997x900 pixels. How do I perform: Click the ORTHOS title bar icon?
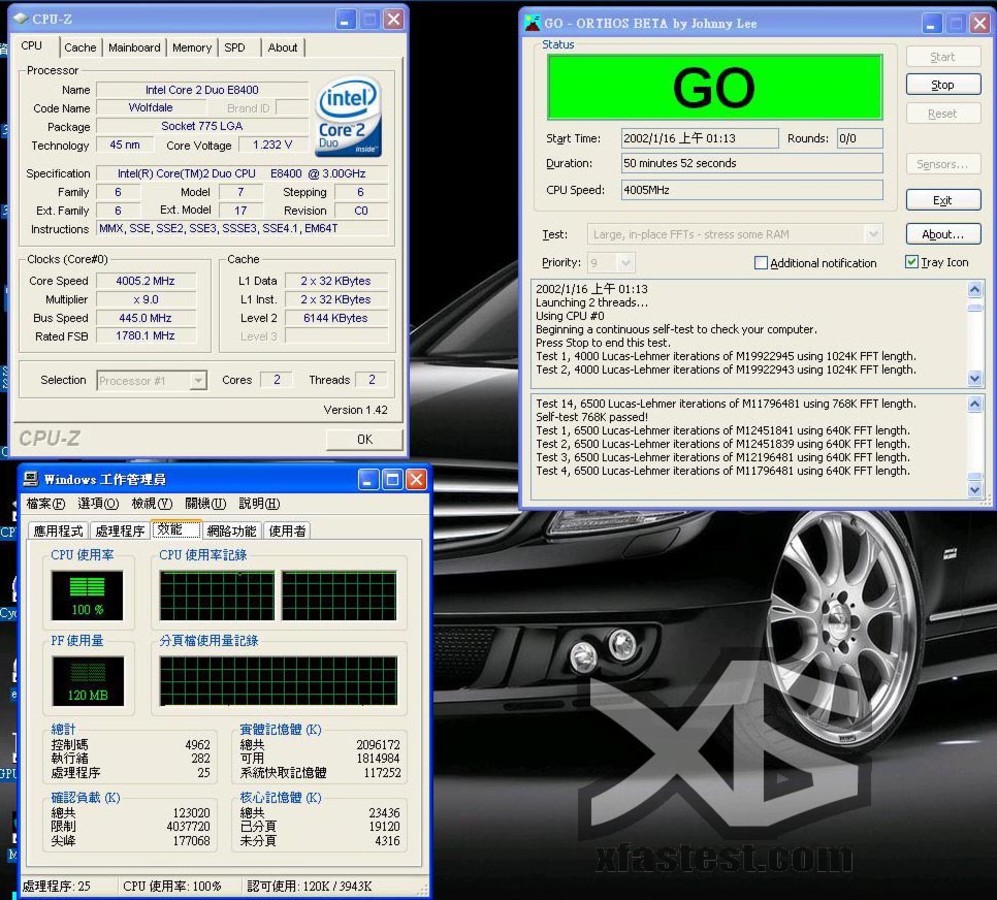pyautogui.click(x=532, y=24)
